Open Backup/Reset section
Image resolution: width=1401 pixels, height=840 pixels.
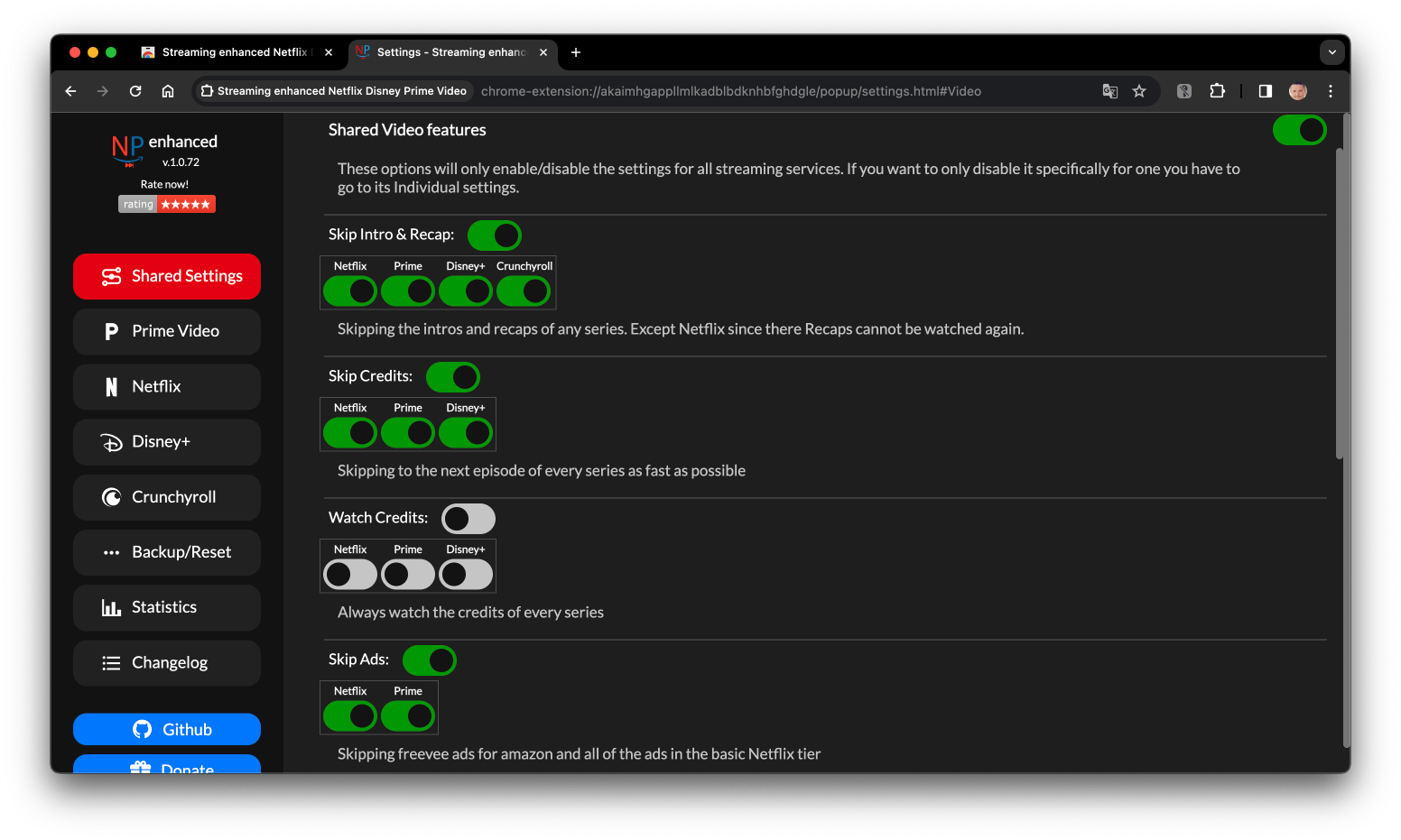coord(167,552)
